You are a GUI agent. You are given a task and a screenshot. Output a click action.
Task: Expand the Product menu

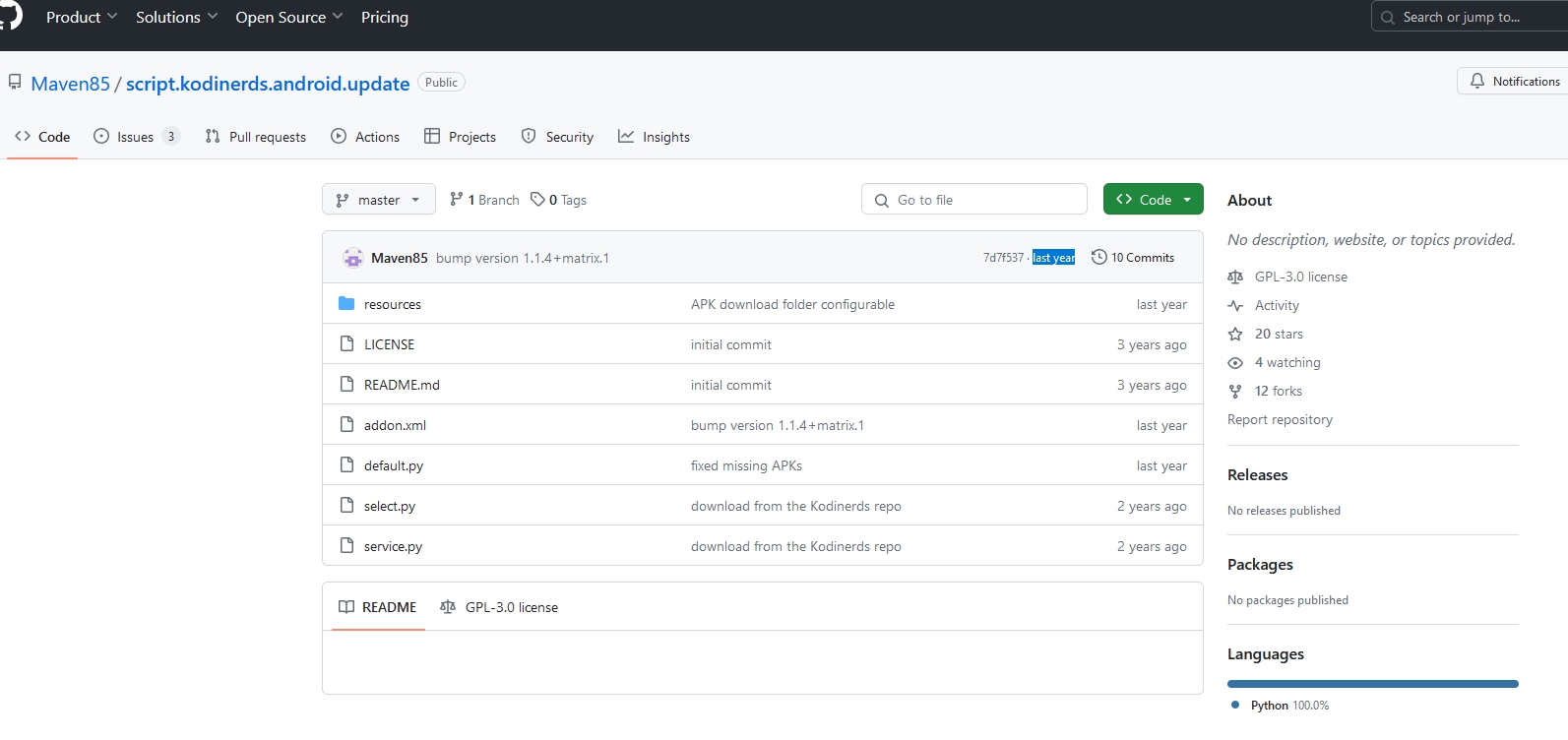tap(82, 17)
